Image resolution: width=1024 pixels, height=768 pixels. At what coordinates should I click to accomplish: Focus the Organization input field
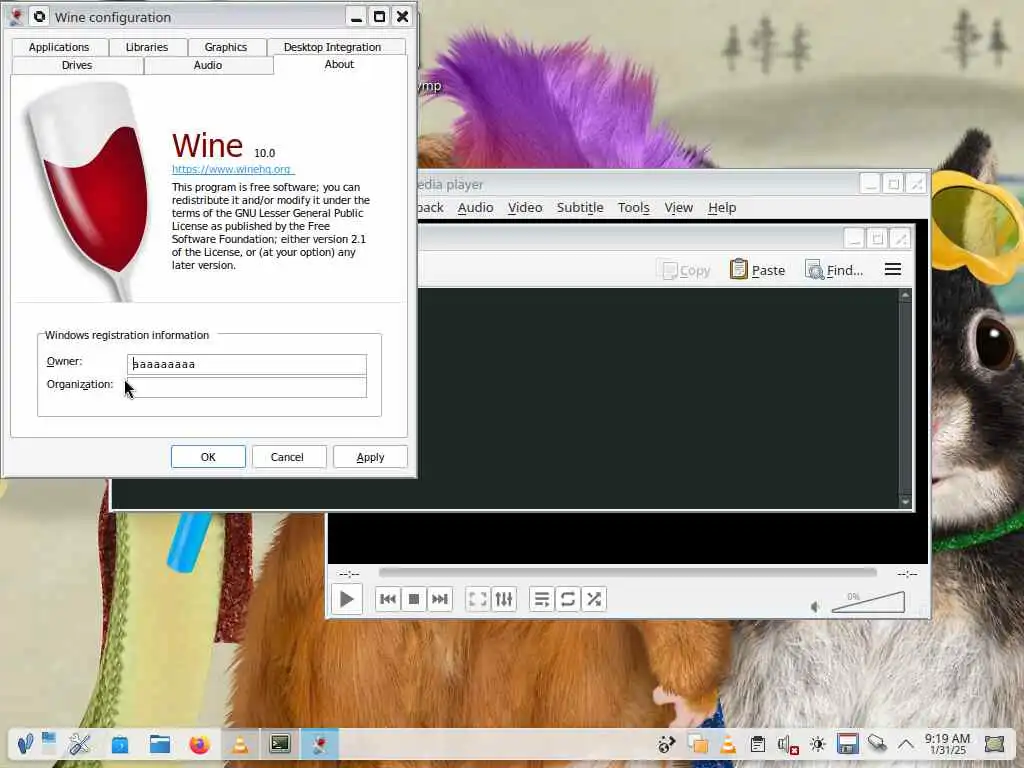coord(247,387)
